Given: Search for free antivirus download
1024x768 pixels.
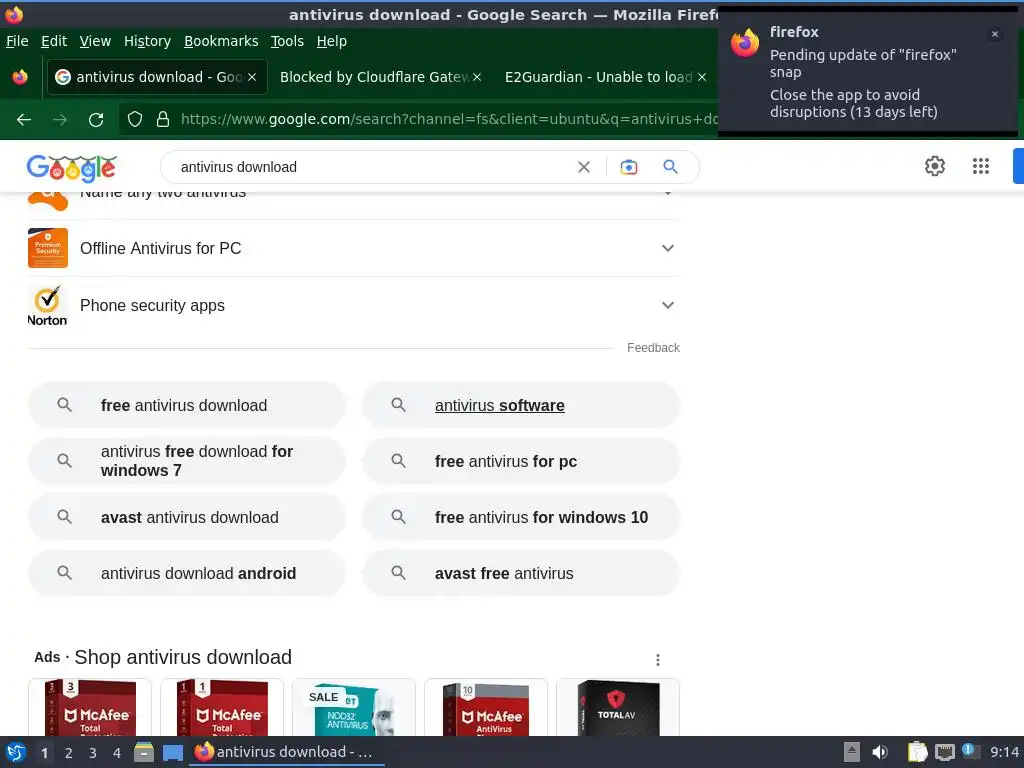Looking at the screenshot, I should [186, 405].
